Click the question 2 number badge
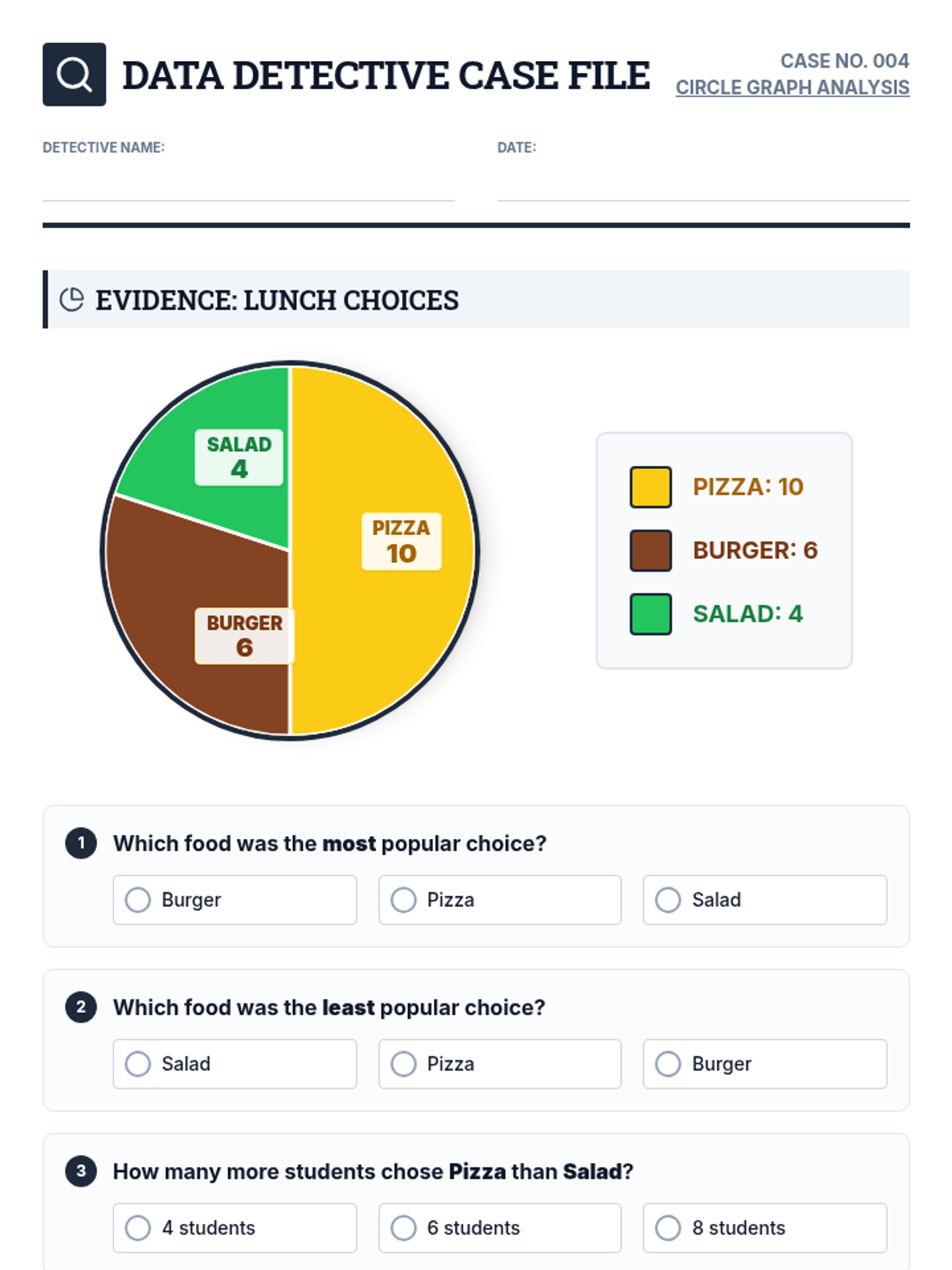Viewport: 952px width, 1270px height. click(81, 1007)
